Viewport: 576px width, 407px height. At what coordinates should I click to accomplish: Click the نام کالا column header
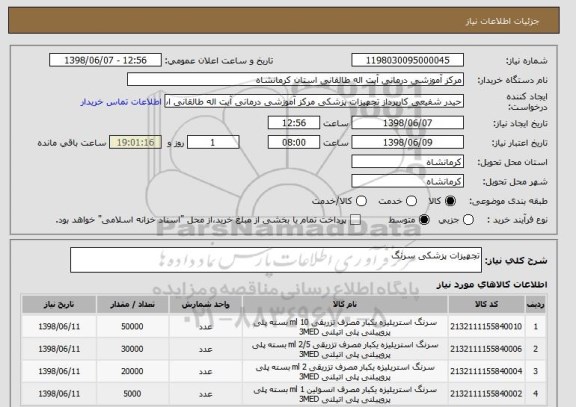[345, 304]
